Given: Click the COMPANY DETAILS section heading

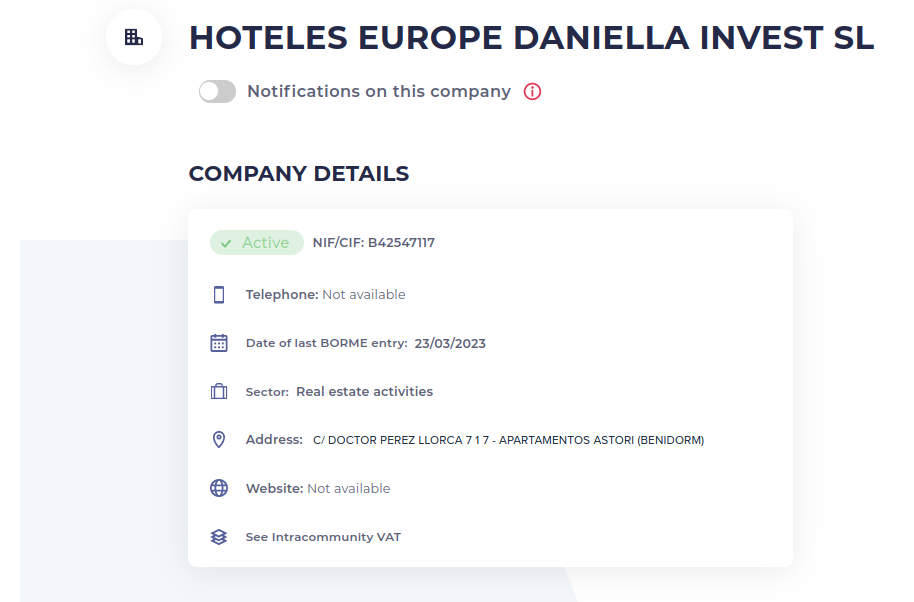Looking at the screenshot, I should click(x=298, y=173).
